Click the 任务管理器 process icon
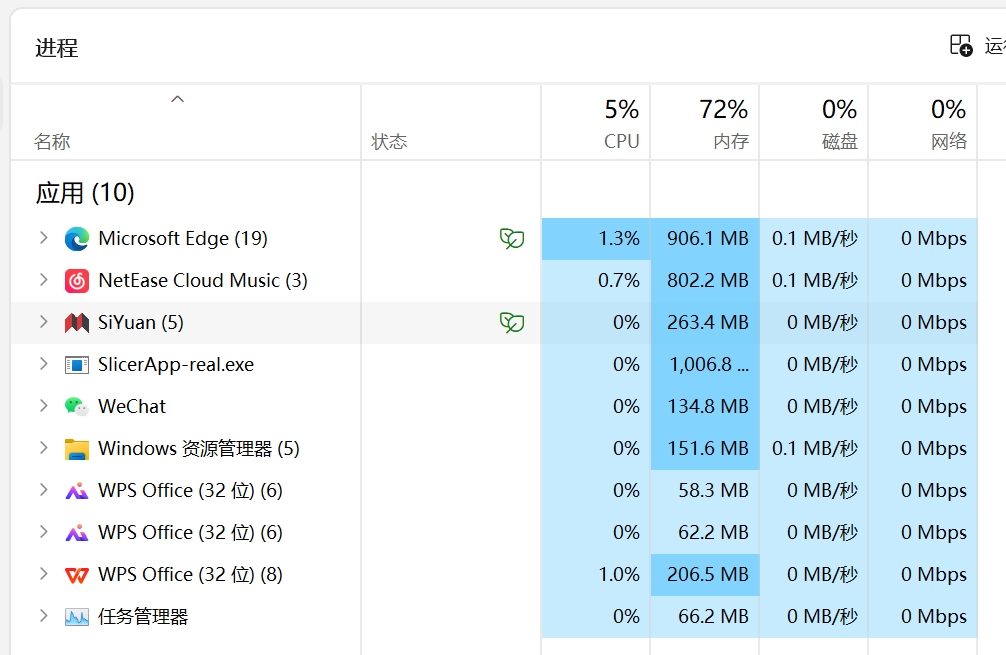The width and height of the screenshot is (1006, 655). (x=77, y=617)
